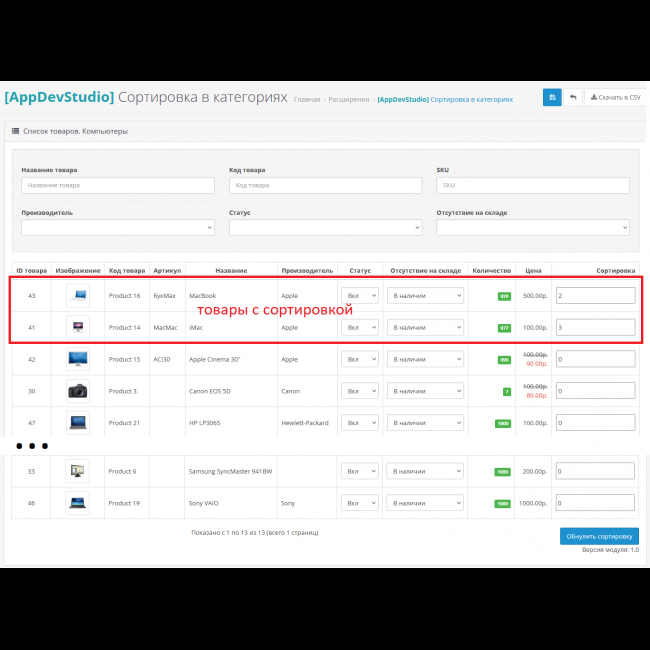Open status dropdown for Samsung SyncMaster row
Image resolution: width=650 pixels, height=650 pixels.
click(x=360, y=471)
